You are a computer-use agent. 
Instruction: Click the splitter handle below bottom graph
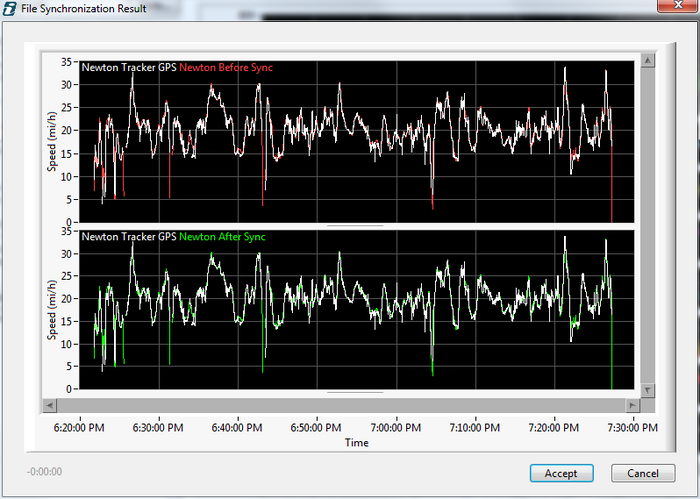(x=355, y=392)
